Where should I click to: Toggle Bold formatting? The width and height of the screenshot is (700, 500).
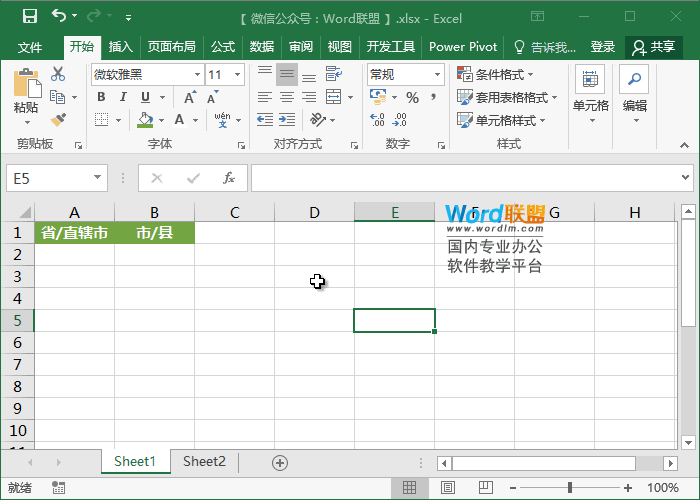click(x=101, y=97)
